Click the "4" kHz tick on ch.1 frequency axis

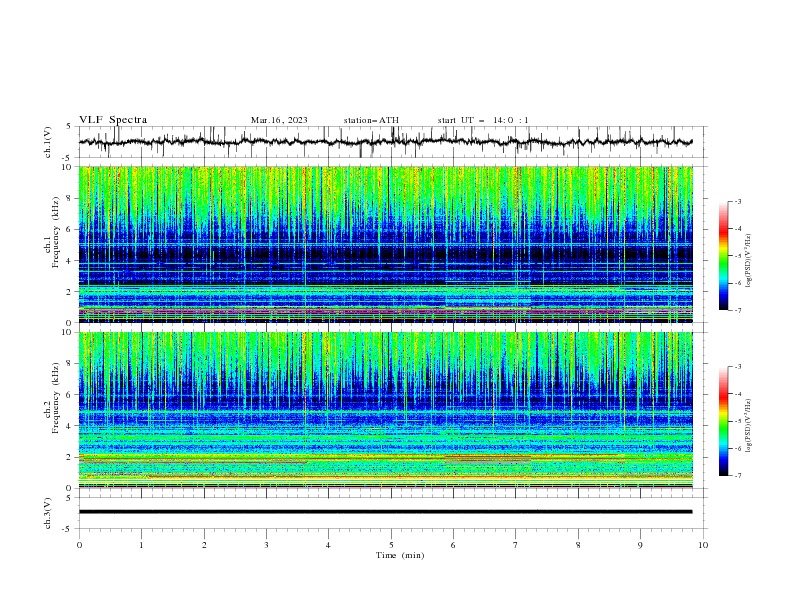pyautogui.click(x=70, y=261)
